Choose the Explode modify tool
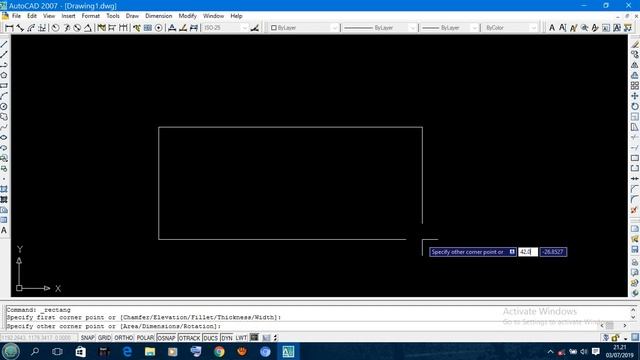 coord(635,210)
